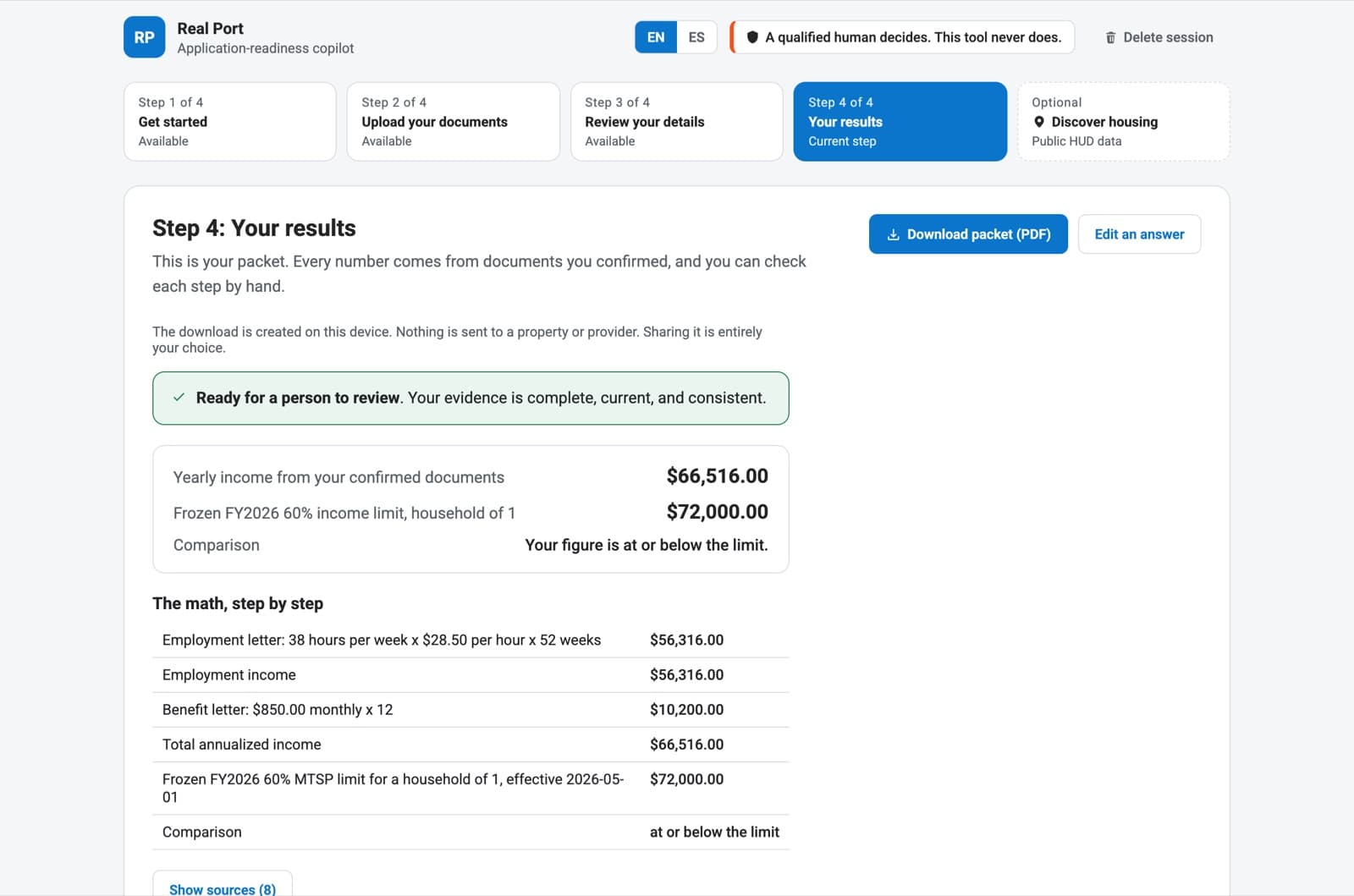Screen dimensions: 1354x896
Task: Click the $66,516.00 total annualized amount
Action: [686, 745]
